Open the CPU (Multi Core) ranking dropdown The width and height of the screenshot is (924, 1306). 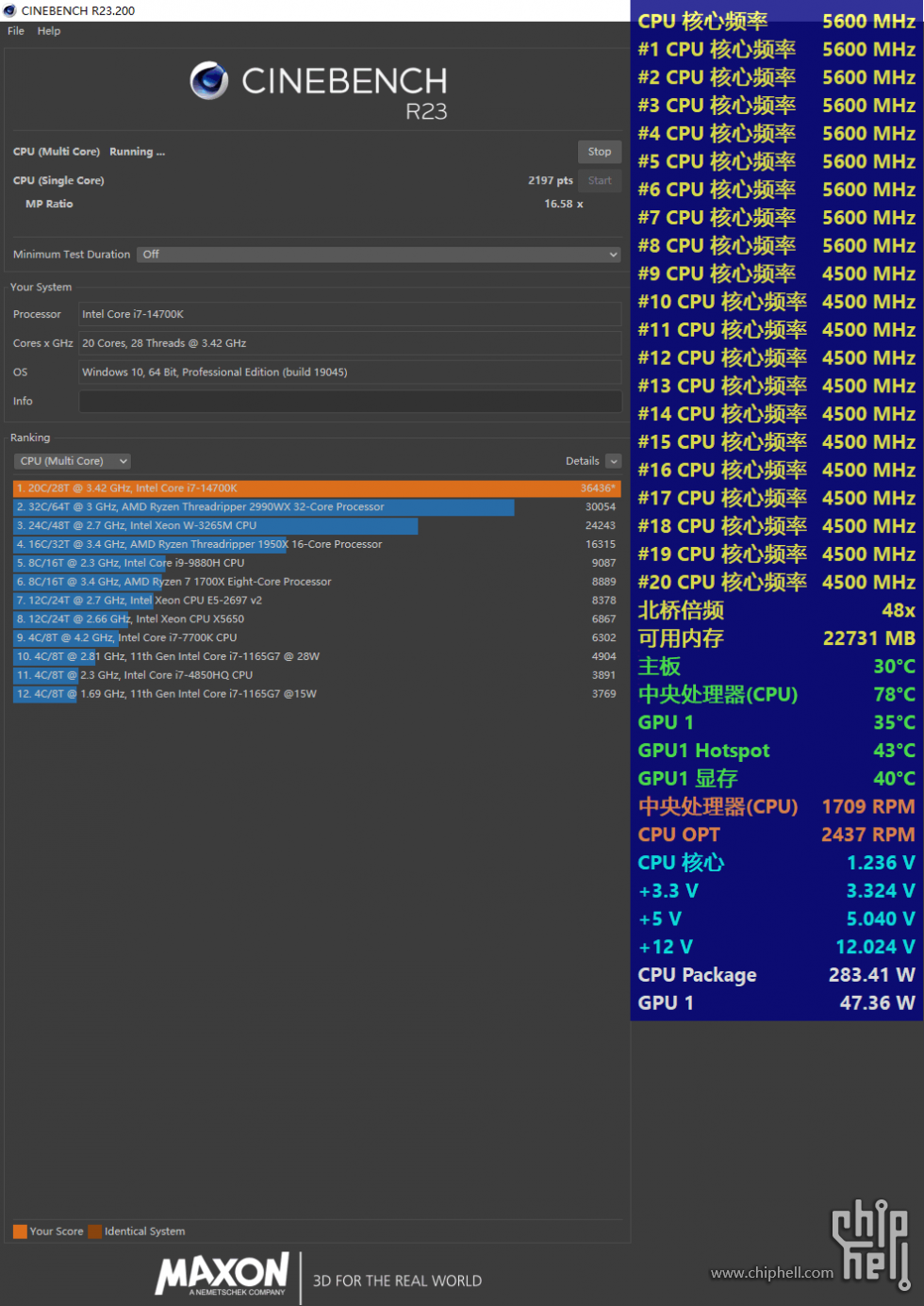point(73,461)
